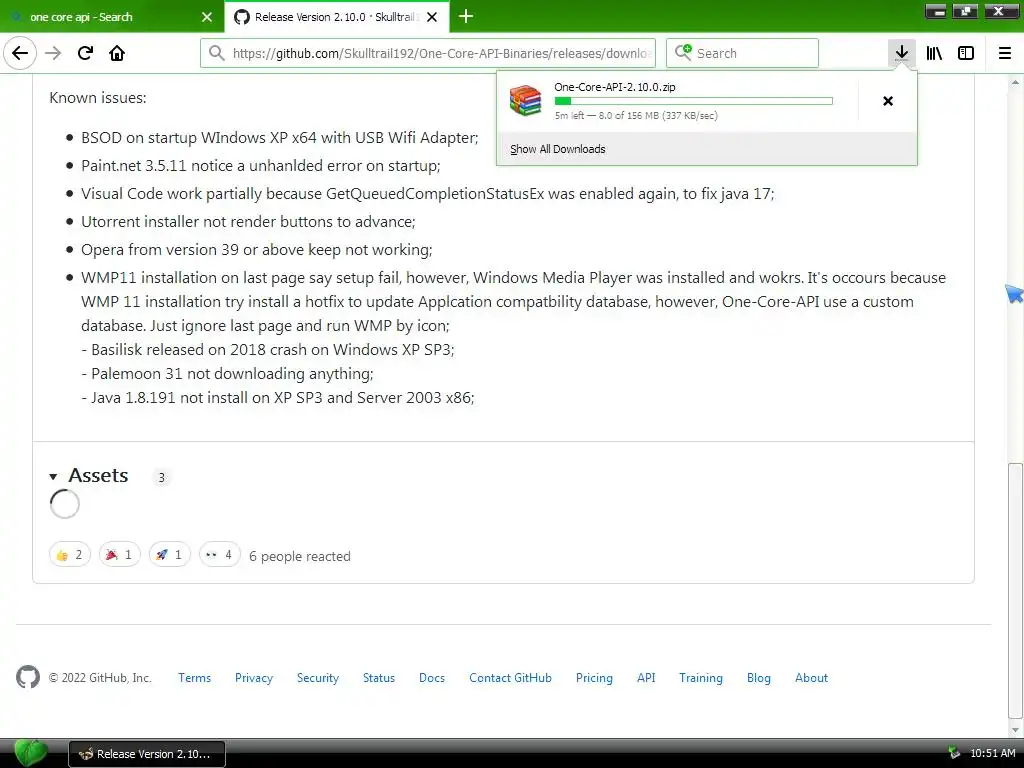
Task: Collapse the Assets section
Action: 54,477
